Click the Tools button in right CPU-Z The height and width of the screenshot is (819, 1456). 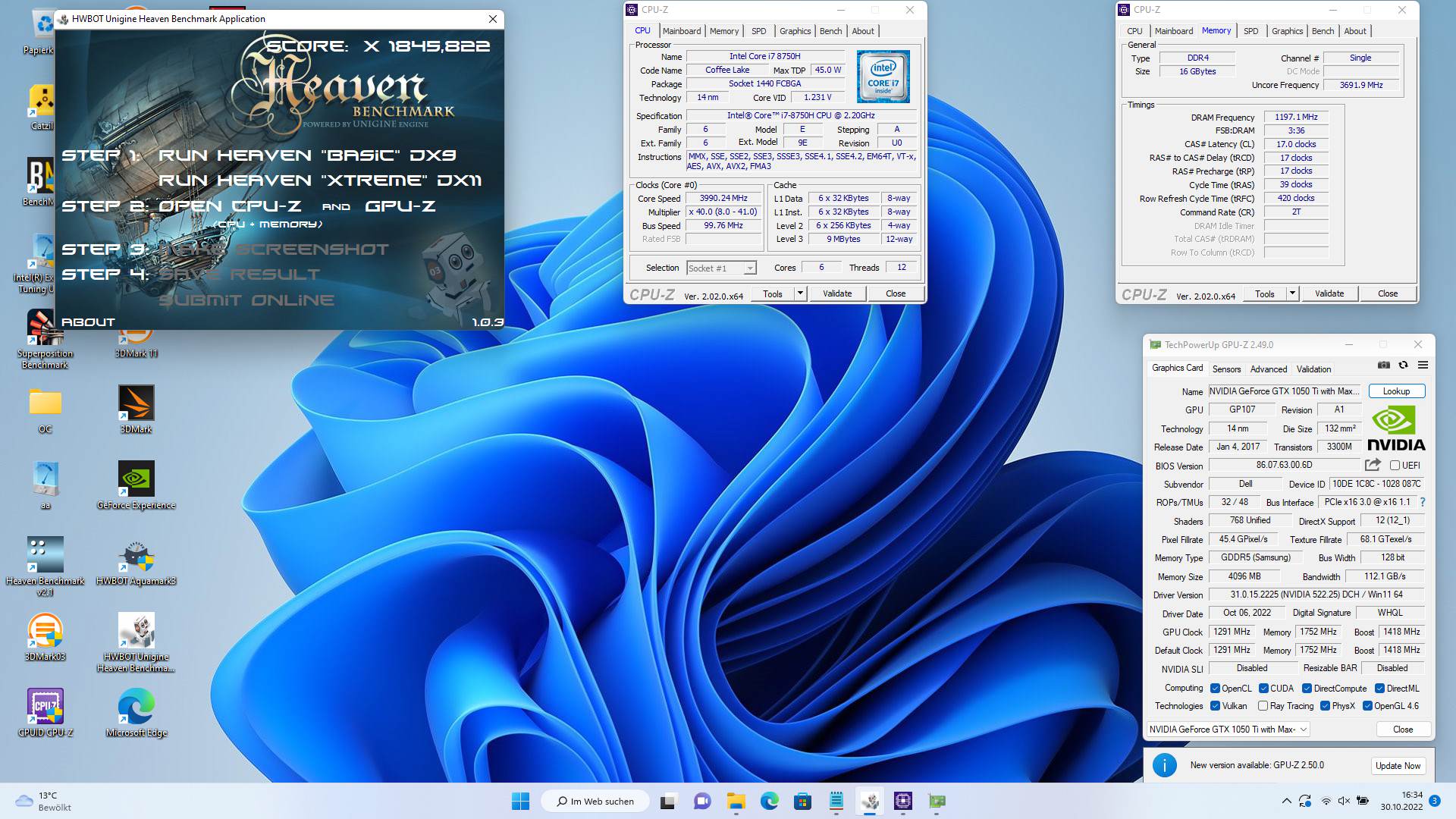1264,293
